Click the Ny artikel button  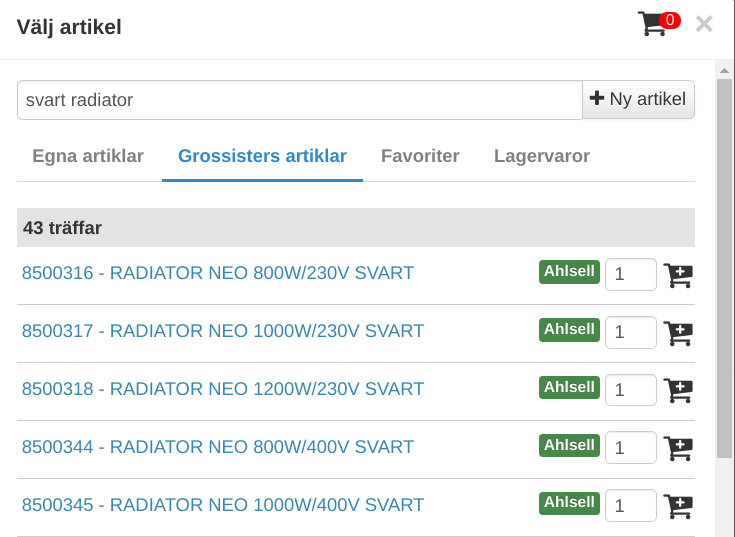click(638, 99)
